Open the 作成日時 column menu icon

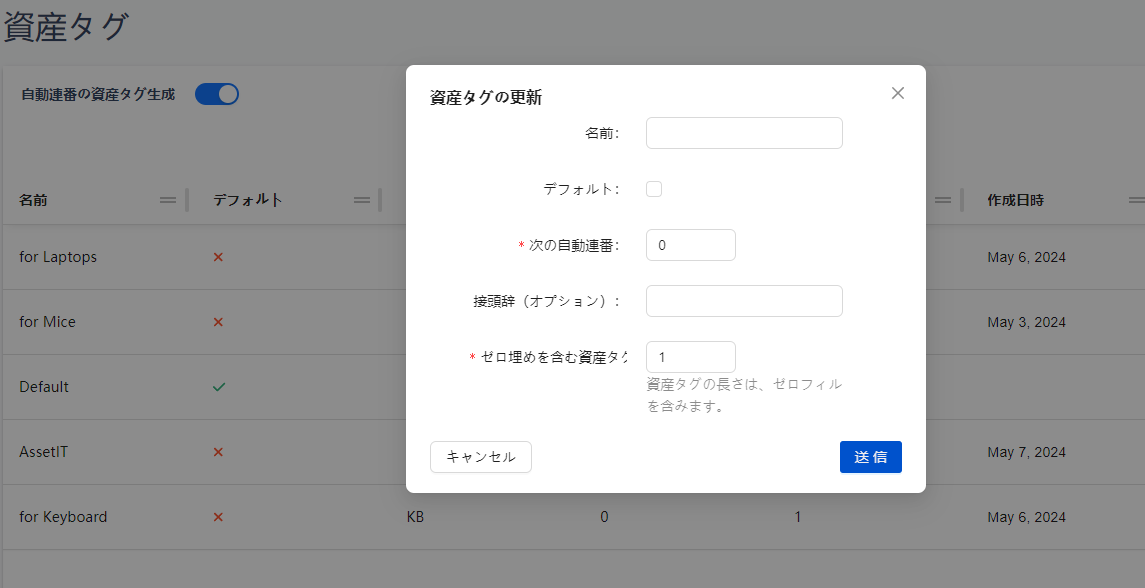click(x=1136, y=200)
